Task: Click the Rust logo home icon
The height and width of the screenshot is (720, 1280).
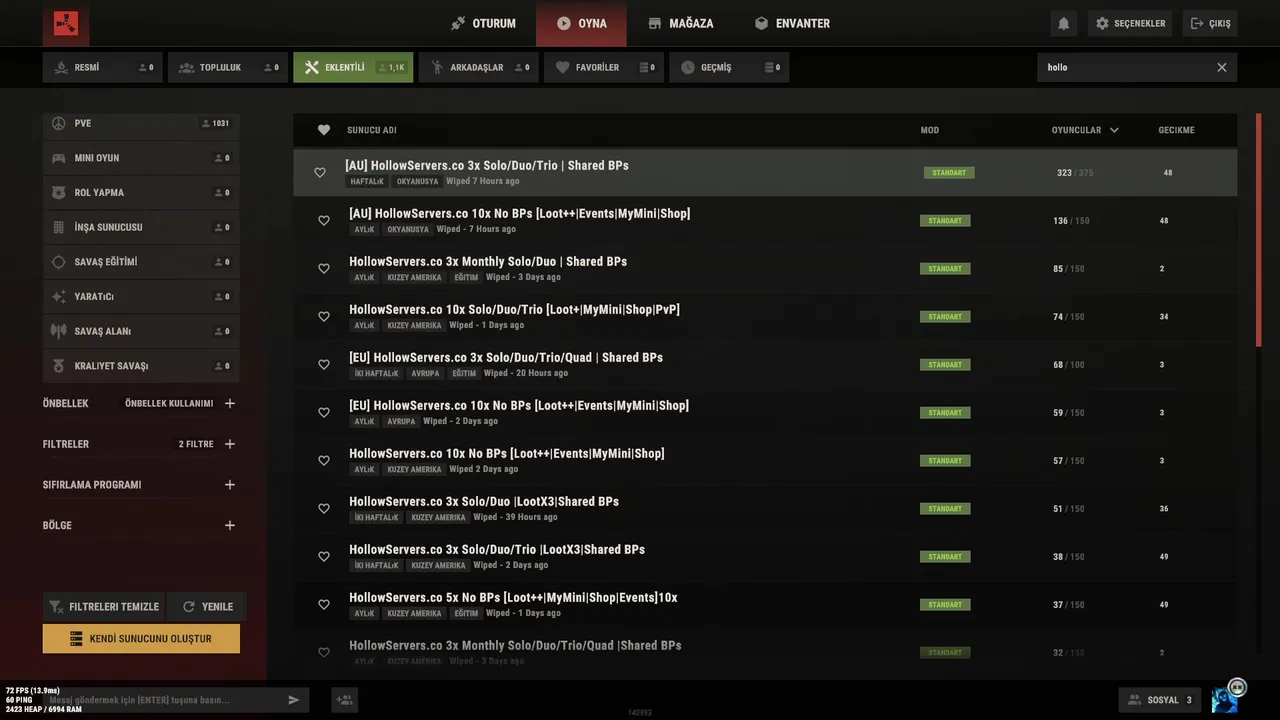Action: [66, 23]
